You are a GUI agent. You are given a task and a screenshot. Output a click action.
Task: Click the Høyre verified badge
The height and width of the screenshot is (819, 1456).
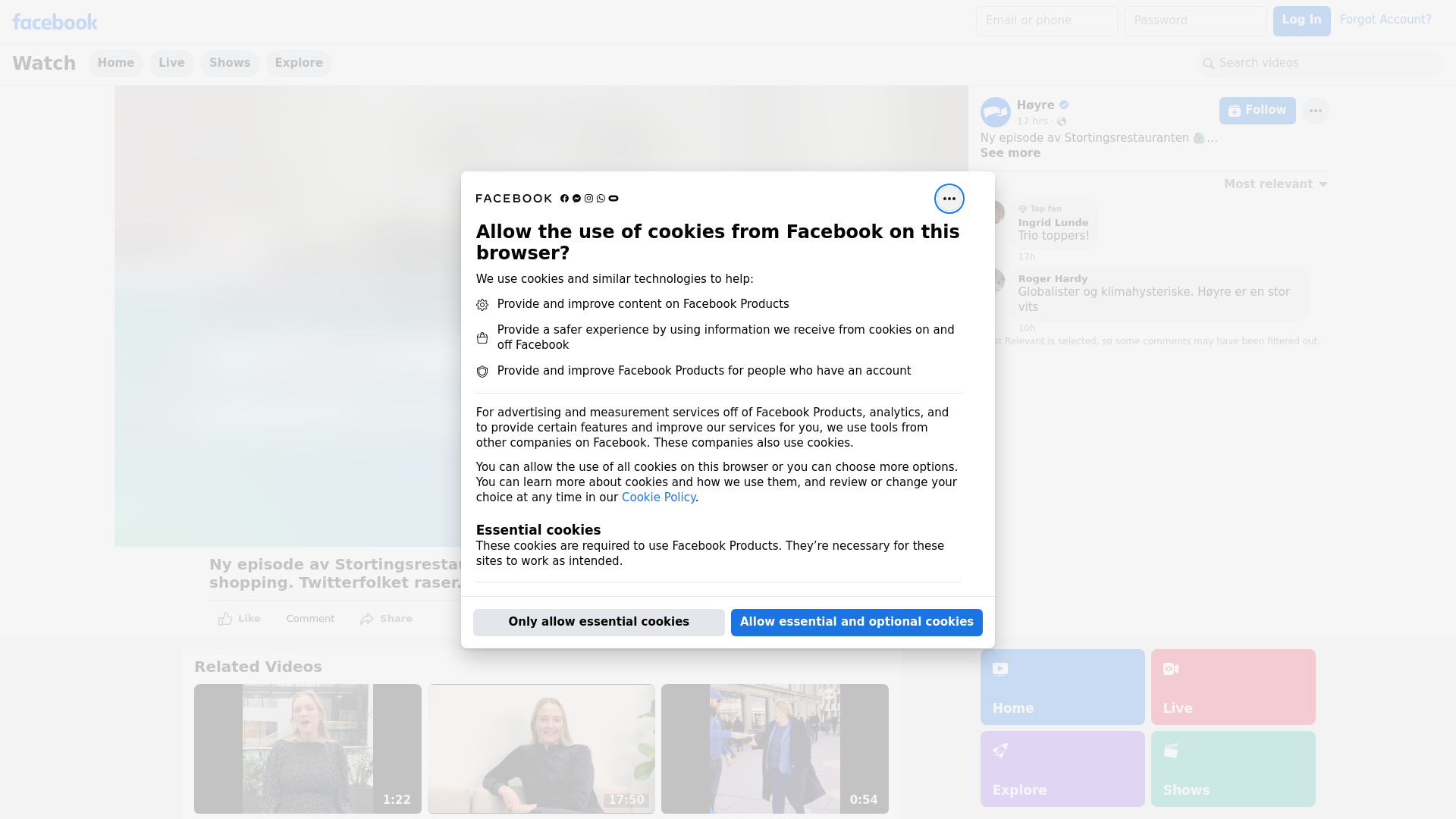pyautogui.click(x=1064, y=105)
